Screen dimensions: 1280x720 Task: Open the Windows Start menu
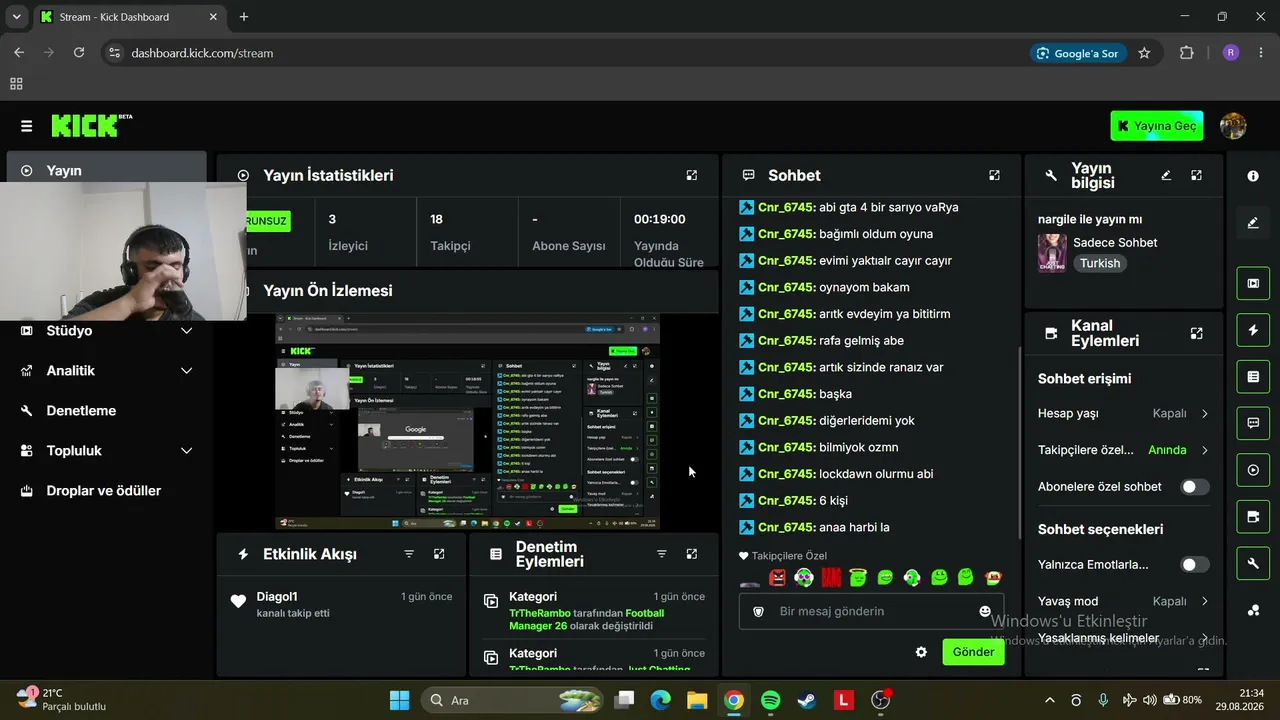[399, 700]
